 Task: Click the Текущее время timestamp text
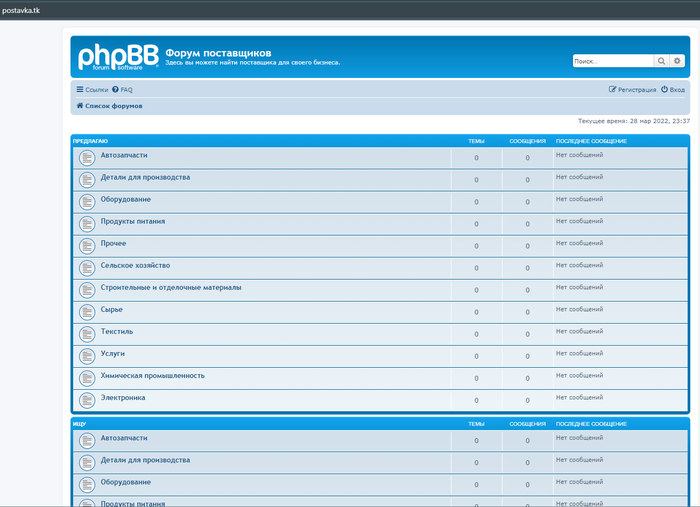click(634, 121)
